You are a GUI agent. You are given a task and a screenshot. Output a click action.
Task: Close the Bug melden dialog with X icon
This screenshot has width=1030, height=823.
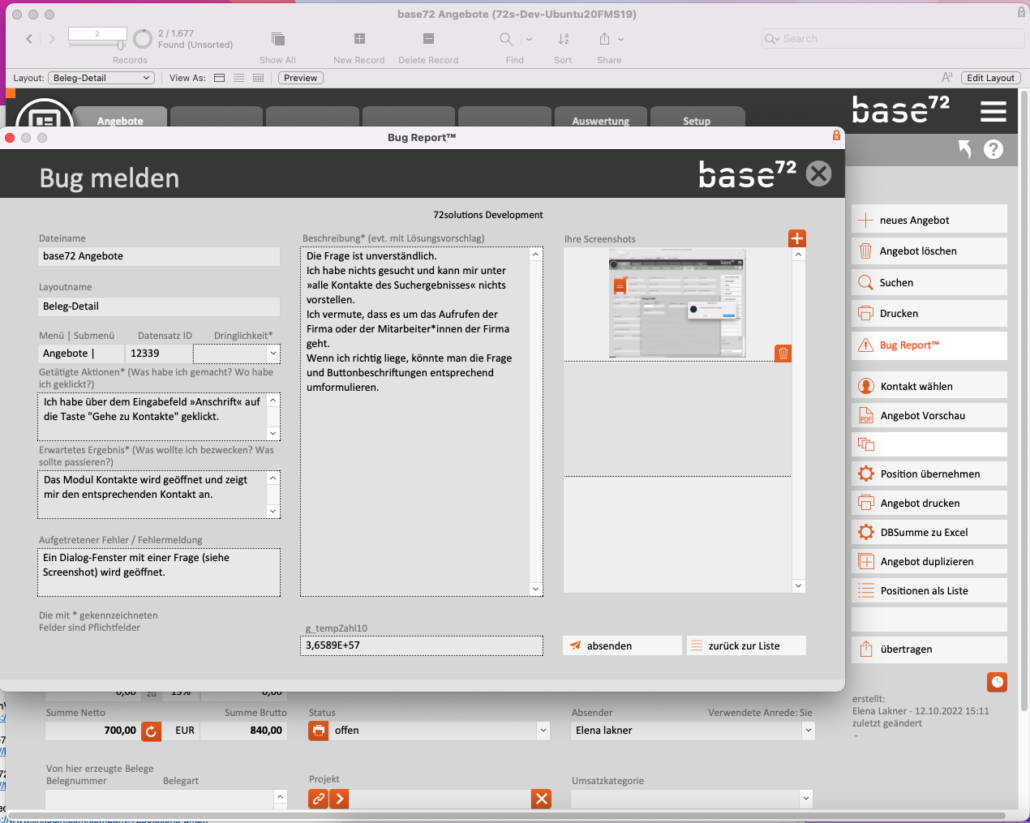pos(819,174)
